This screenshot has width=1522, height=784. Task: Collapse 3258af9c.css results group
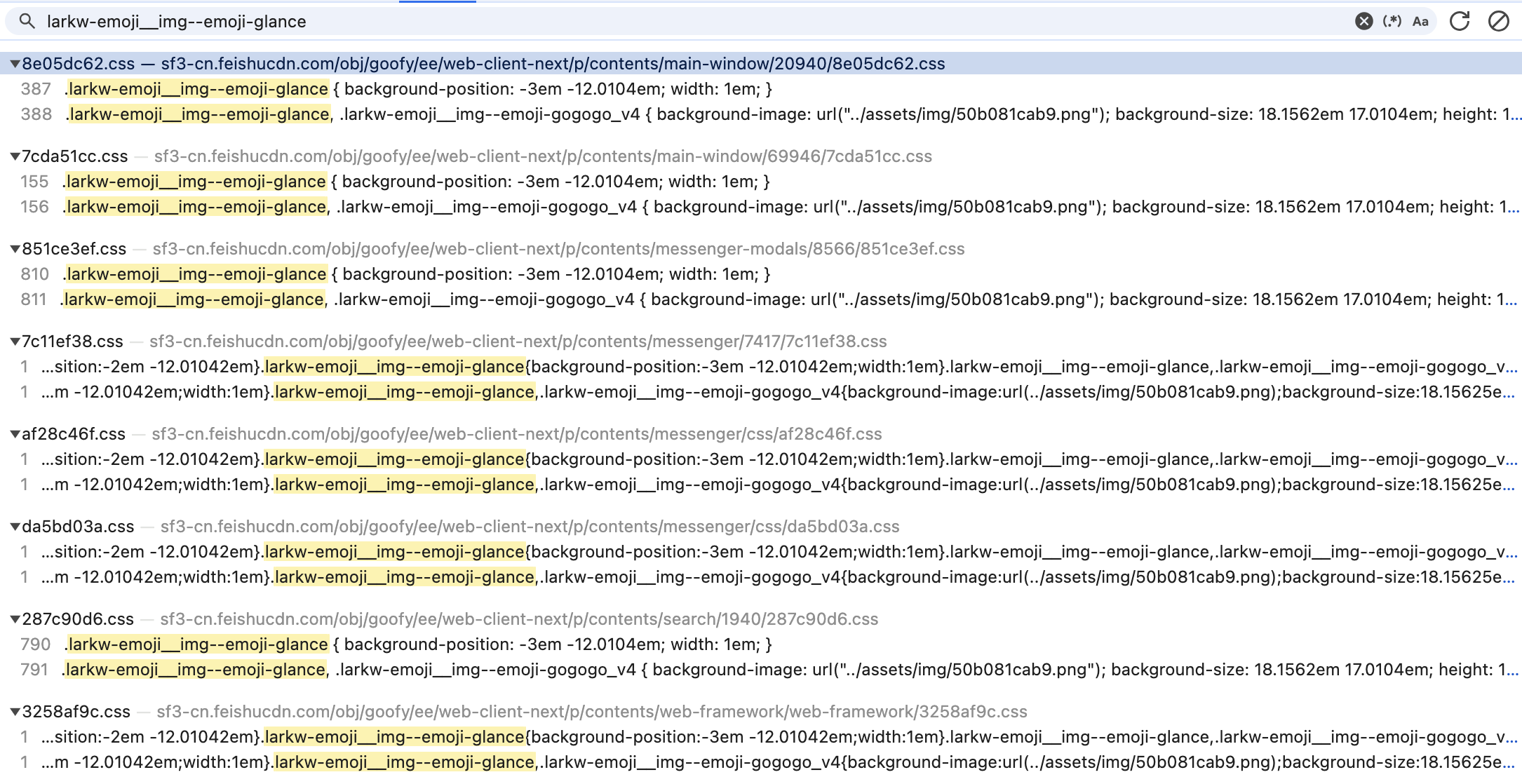14,712
